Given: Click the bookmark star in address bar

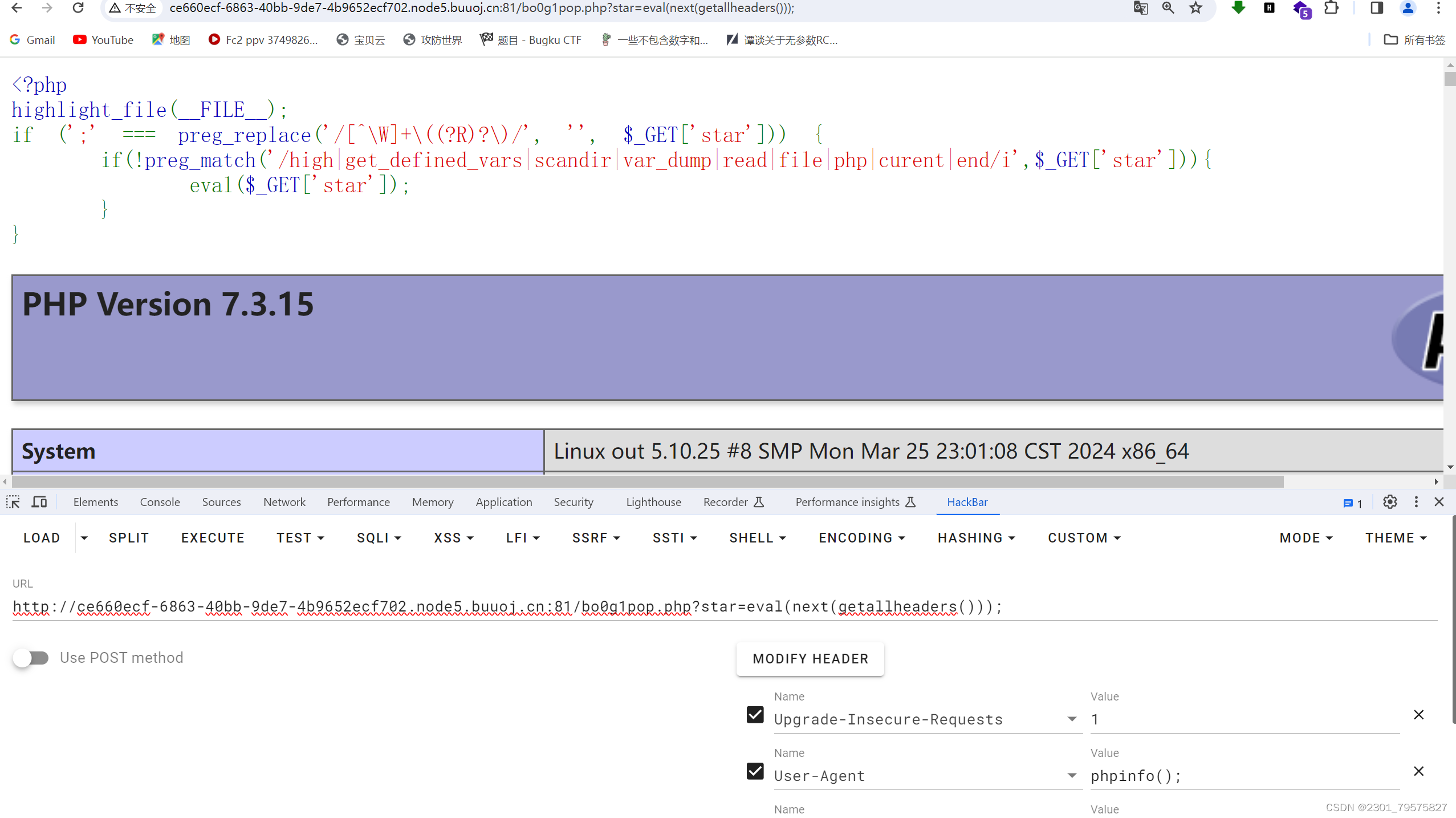Looking at the screenshot, I should [x=1195, y=9].
